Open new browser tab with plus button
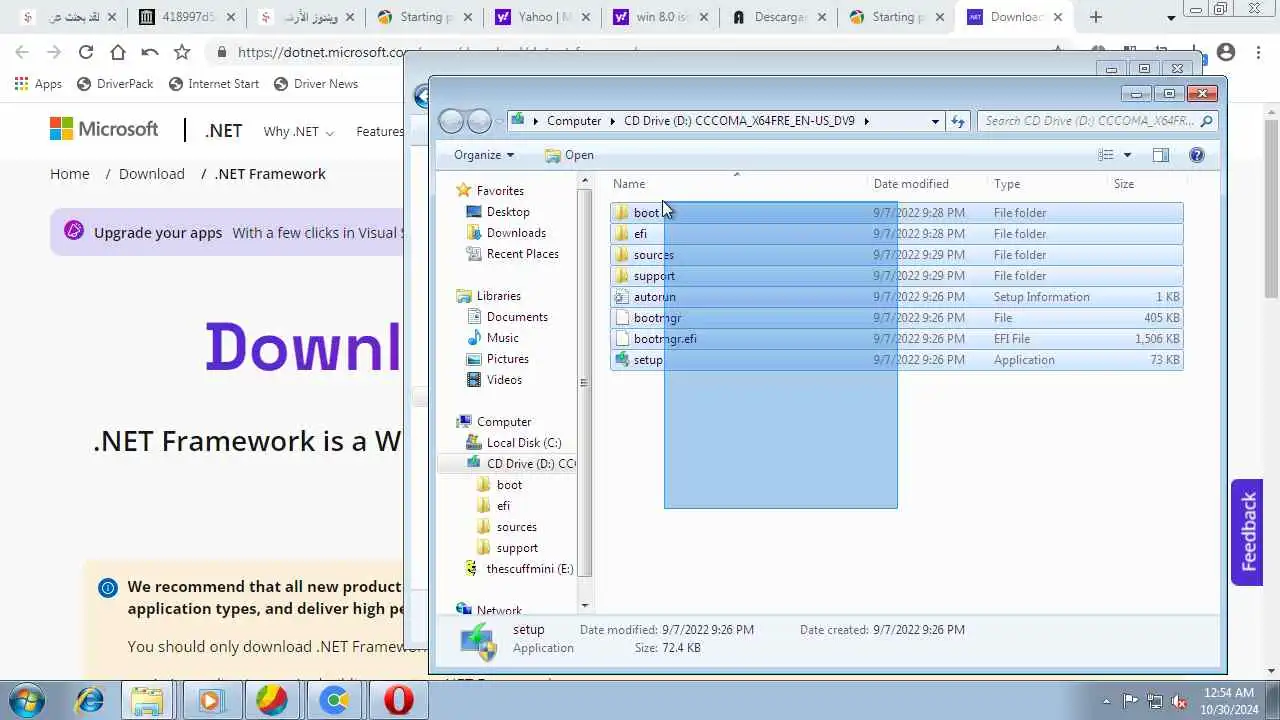Screen dimensions: 1280x720 (x=1096, y=17)
